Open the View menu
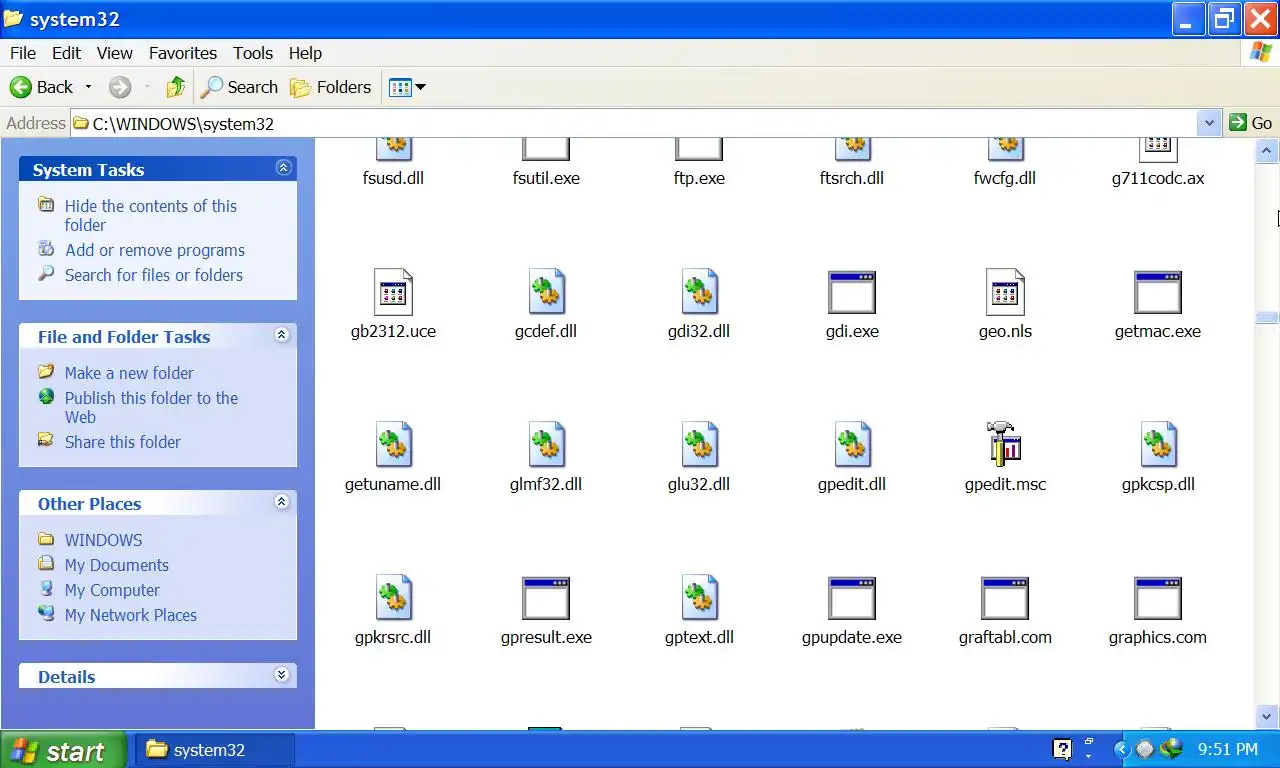 [115, 53]
